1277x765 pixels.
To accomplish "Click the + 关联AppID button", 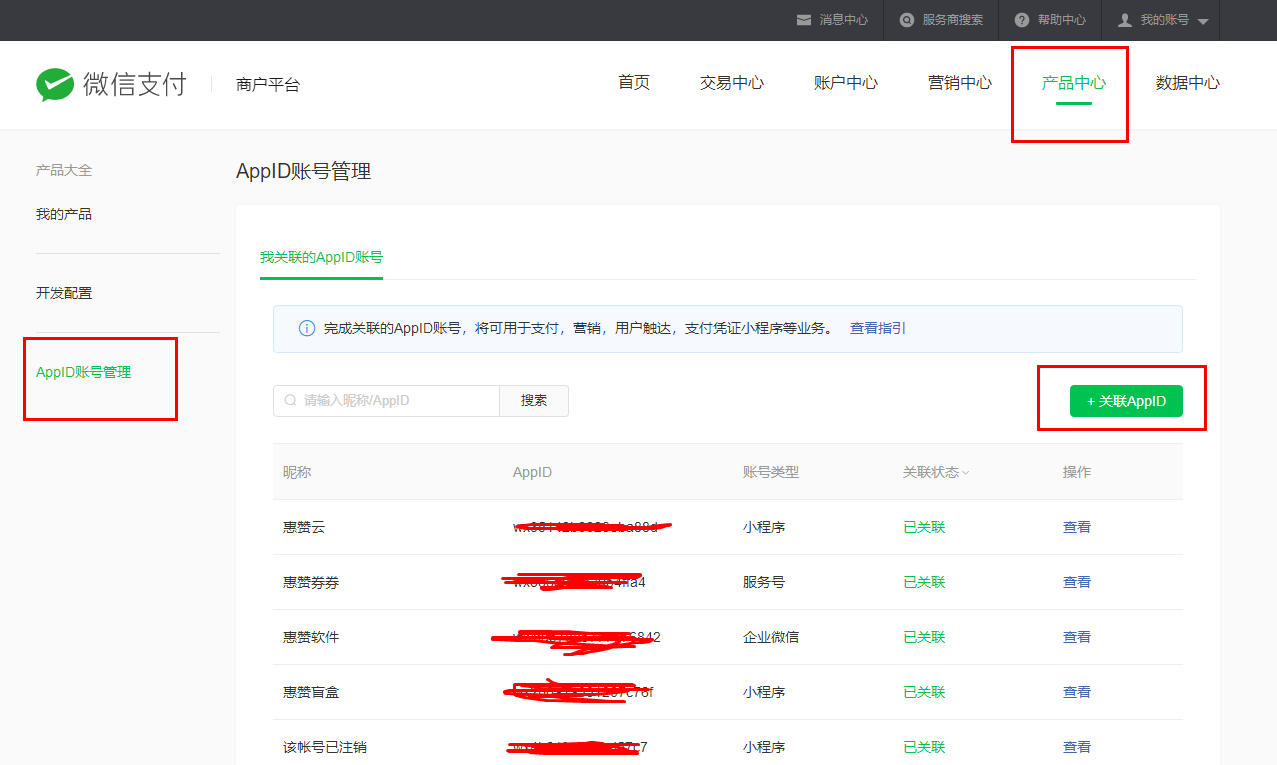I will tap(1126, 401).
